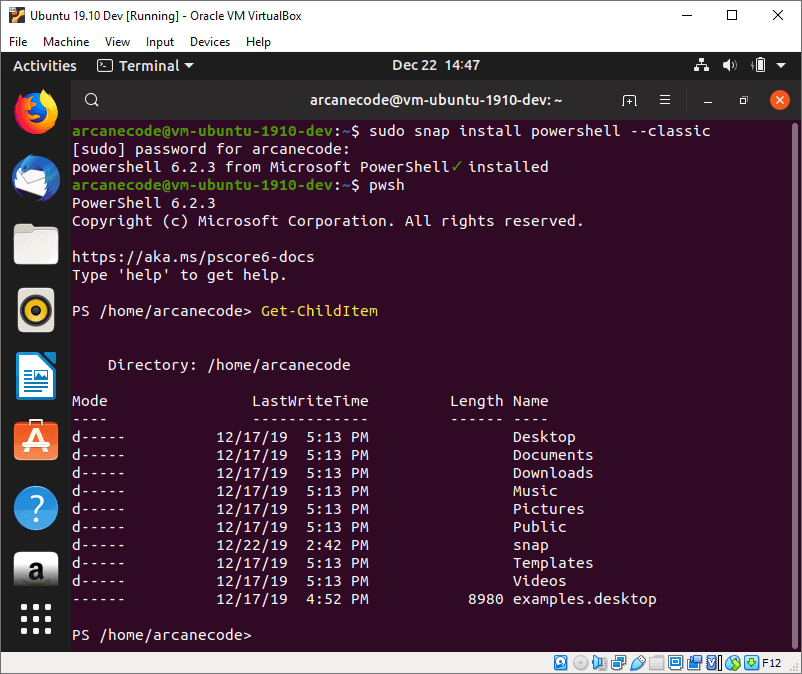Launch Rhythmbox music player
Image resolution: width=802 pixels, height=674 pixels.
(35, 310)
